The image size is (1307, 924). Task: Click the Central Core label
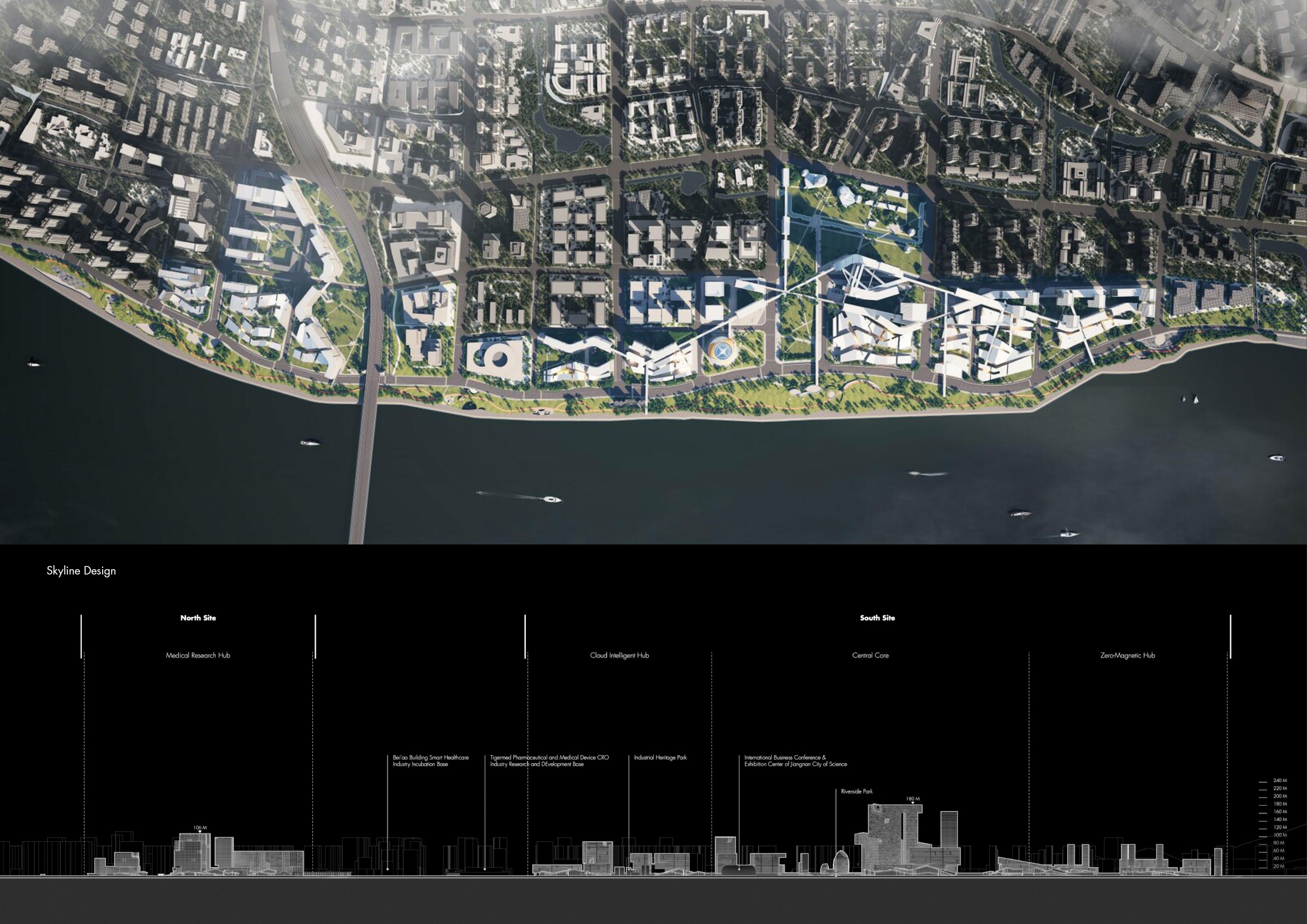point(870,655)
